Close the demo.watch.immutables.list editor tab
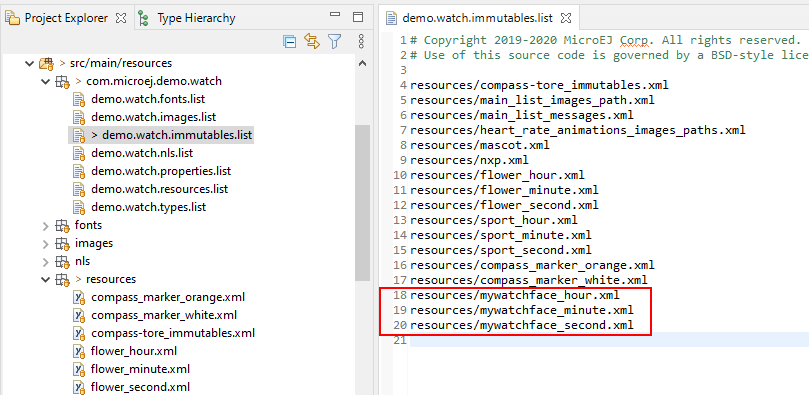The height and width of the screenshot is (395, 809). click(565, 18)
